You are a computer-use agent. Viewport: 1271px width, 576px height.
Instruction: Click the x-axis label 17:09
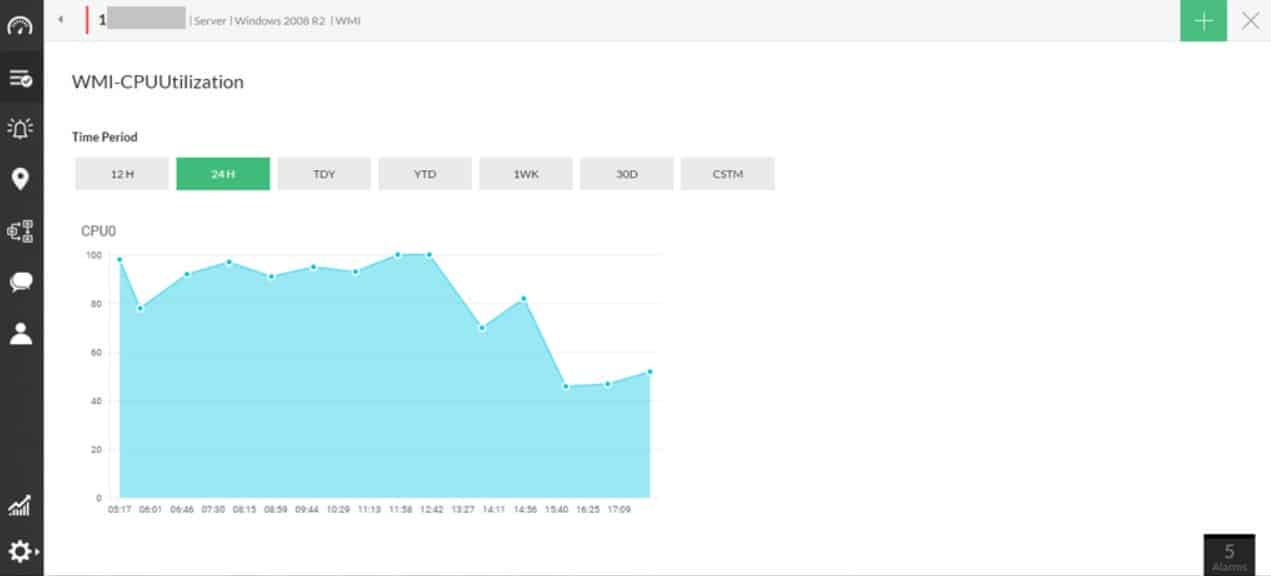point(620,509)
